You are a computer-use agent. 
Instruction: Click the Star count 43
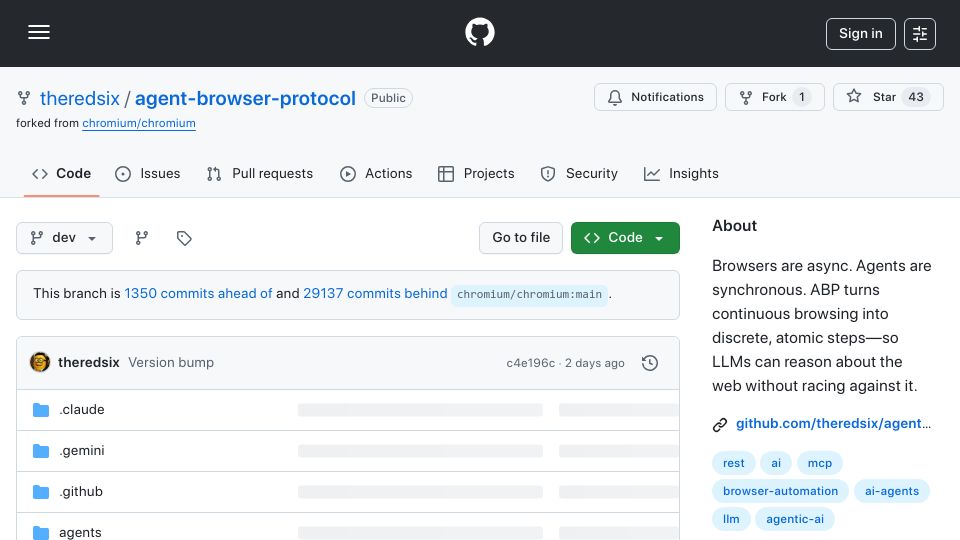(916, 97)
